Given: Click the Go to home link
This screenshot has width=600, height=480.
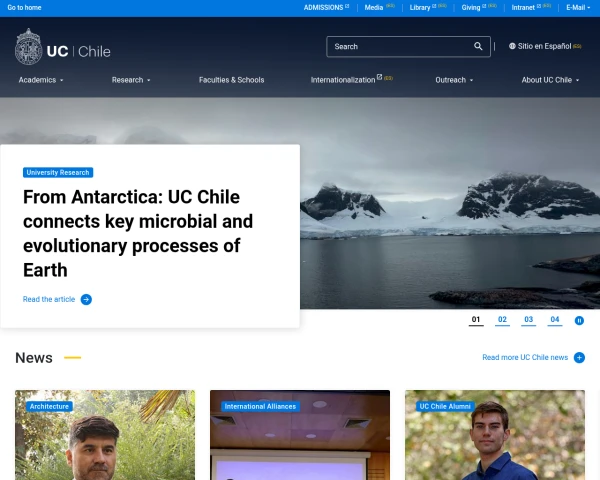Looking at the screenshot, I should pyautogui.click(x=24, y=7).
